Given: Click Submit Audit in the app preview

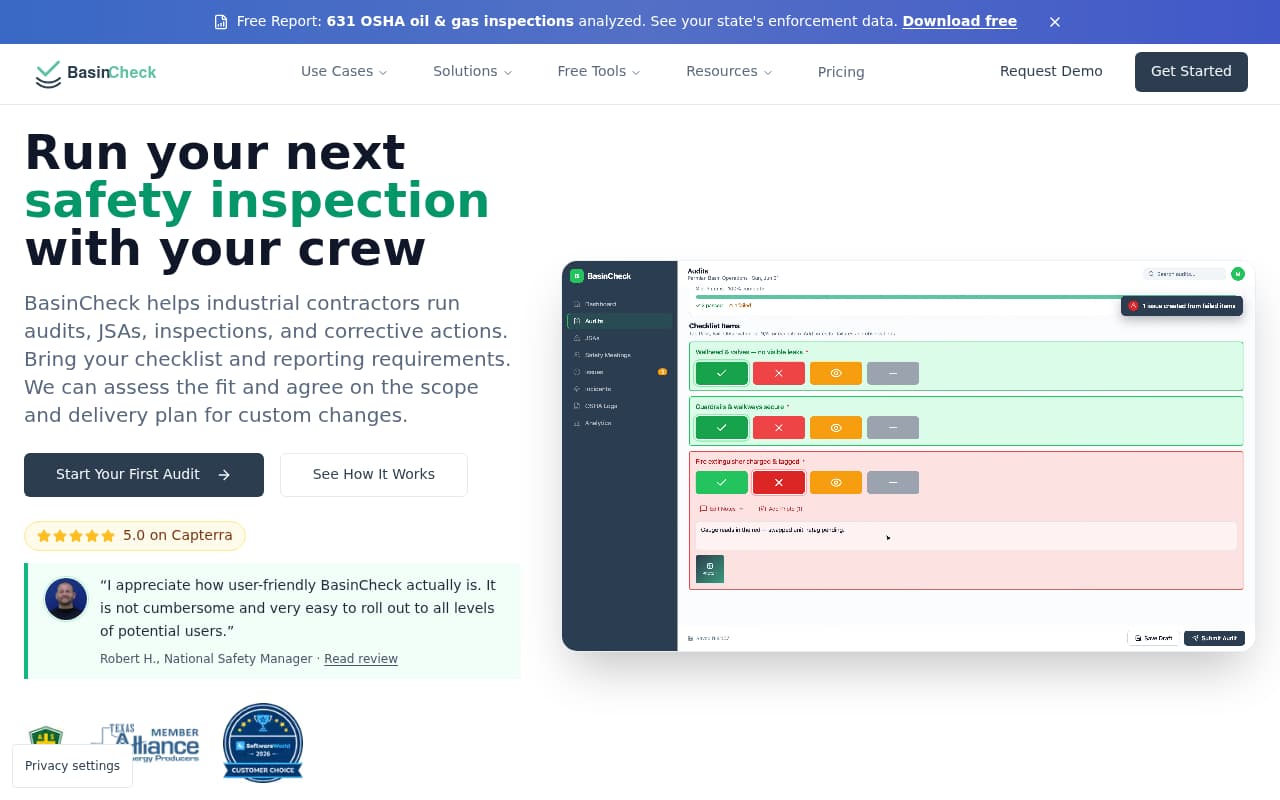Looking at the screenshot, I should (x=1214, y=638).
